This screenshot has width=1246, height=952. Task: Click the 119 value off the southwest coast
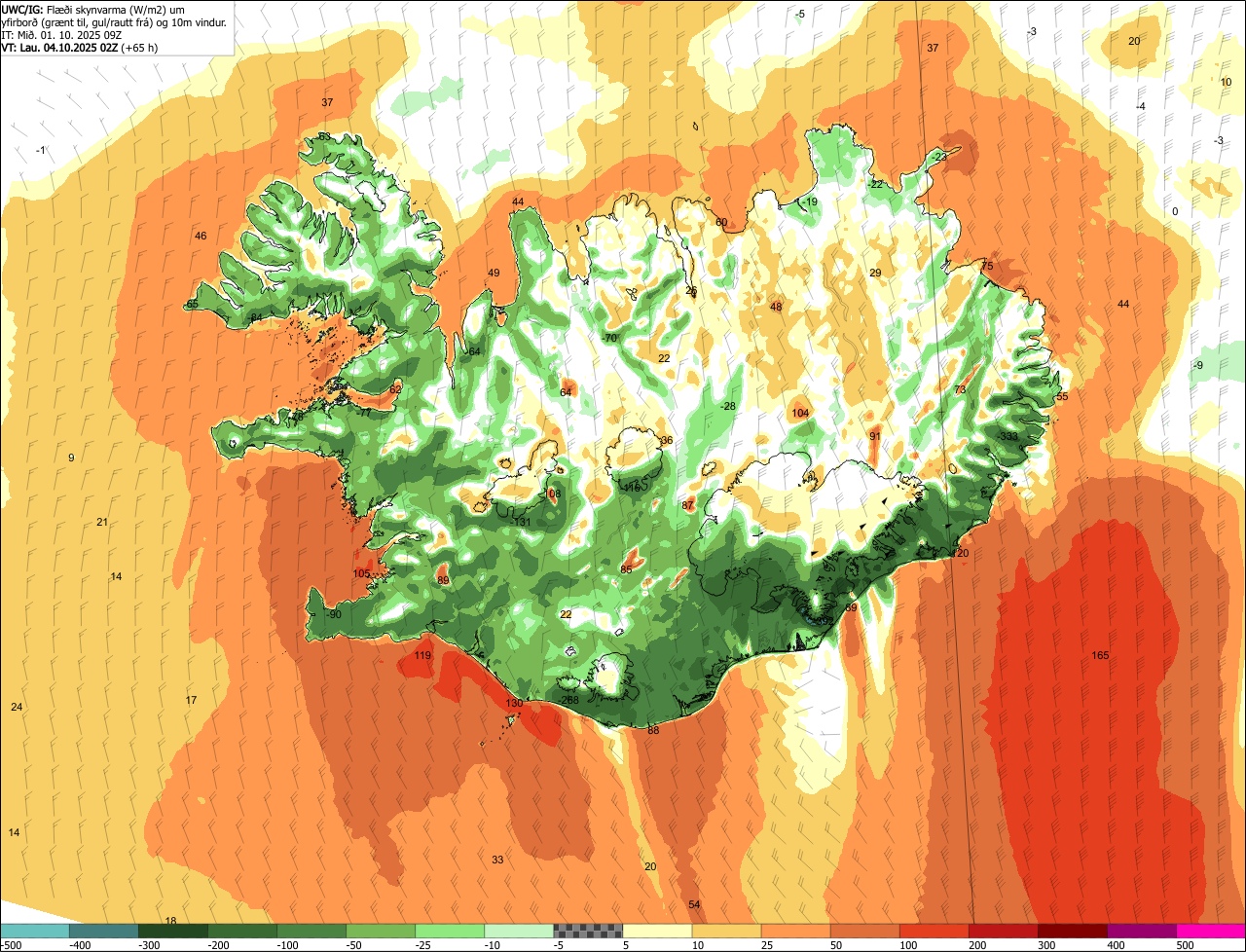click(422, 655)
